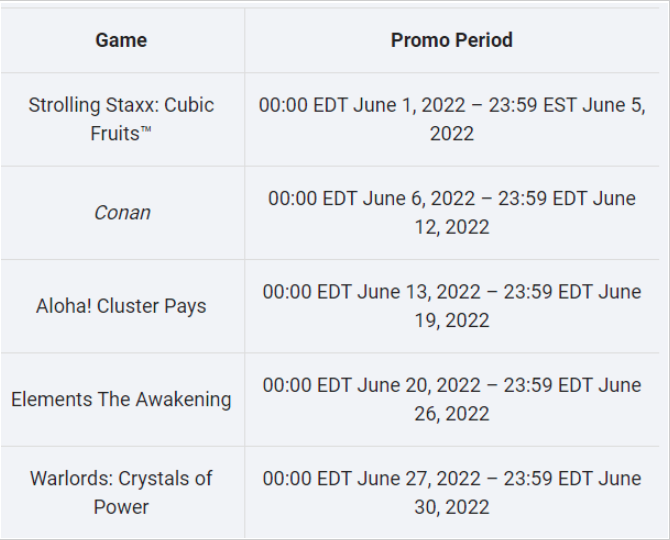Click '26, 2022' in the Elements row
Viewport: 670px width, 540px height.
pos(452,414)
